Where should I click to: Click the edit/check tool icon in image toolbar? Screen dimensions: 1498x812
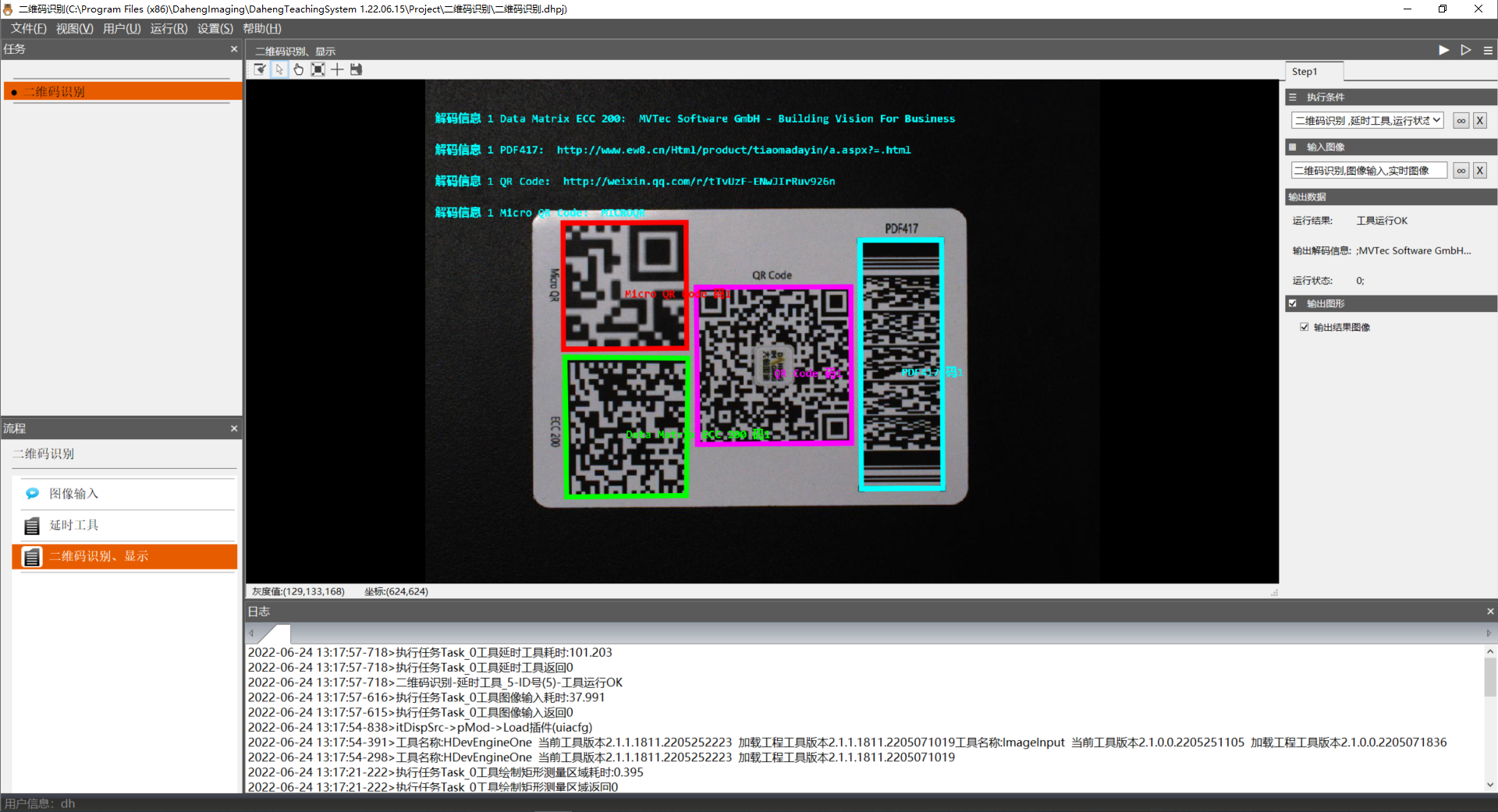click(x=261, y=69)
